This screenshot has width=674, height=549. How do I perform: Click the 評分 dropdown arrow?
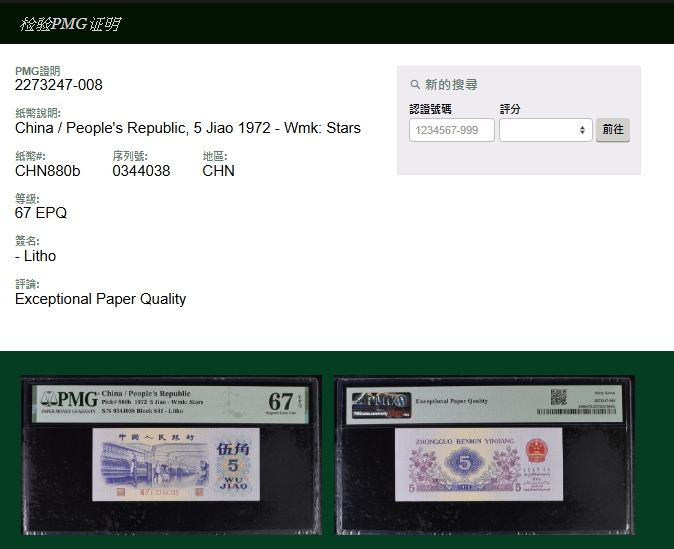583,130
